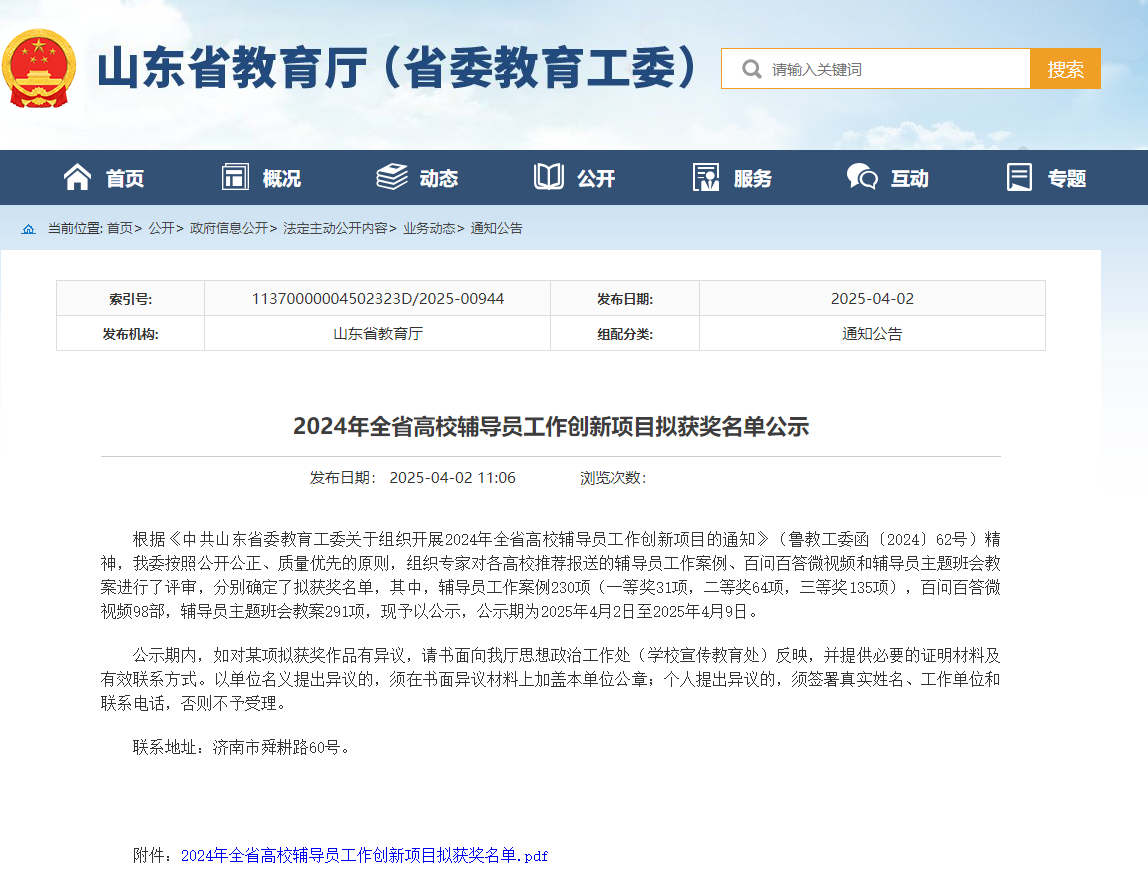This screenshot has height=880, width=1148.
Task: Click the building icon beside 概况
Action: (235, 177)
